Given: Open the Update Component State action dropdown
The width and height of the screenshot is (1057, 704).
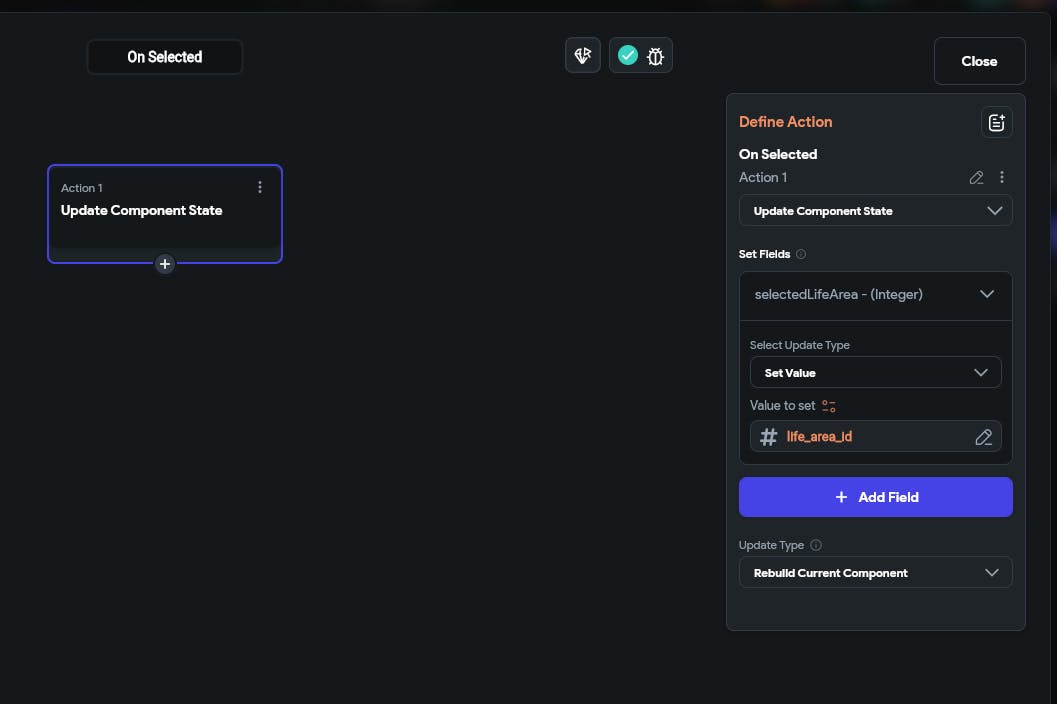Looking at the screenshot, I should click(x=875, y=211).
